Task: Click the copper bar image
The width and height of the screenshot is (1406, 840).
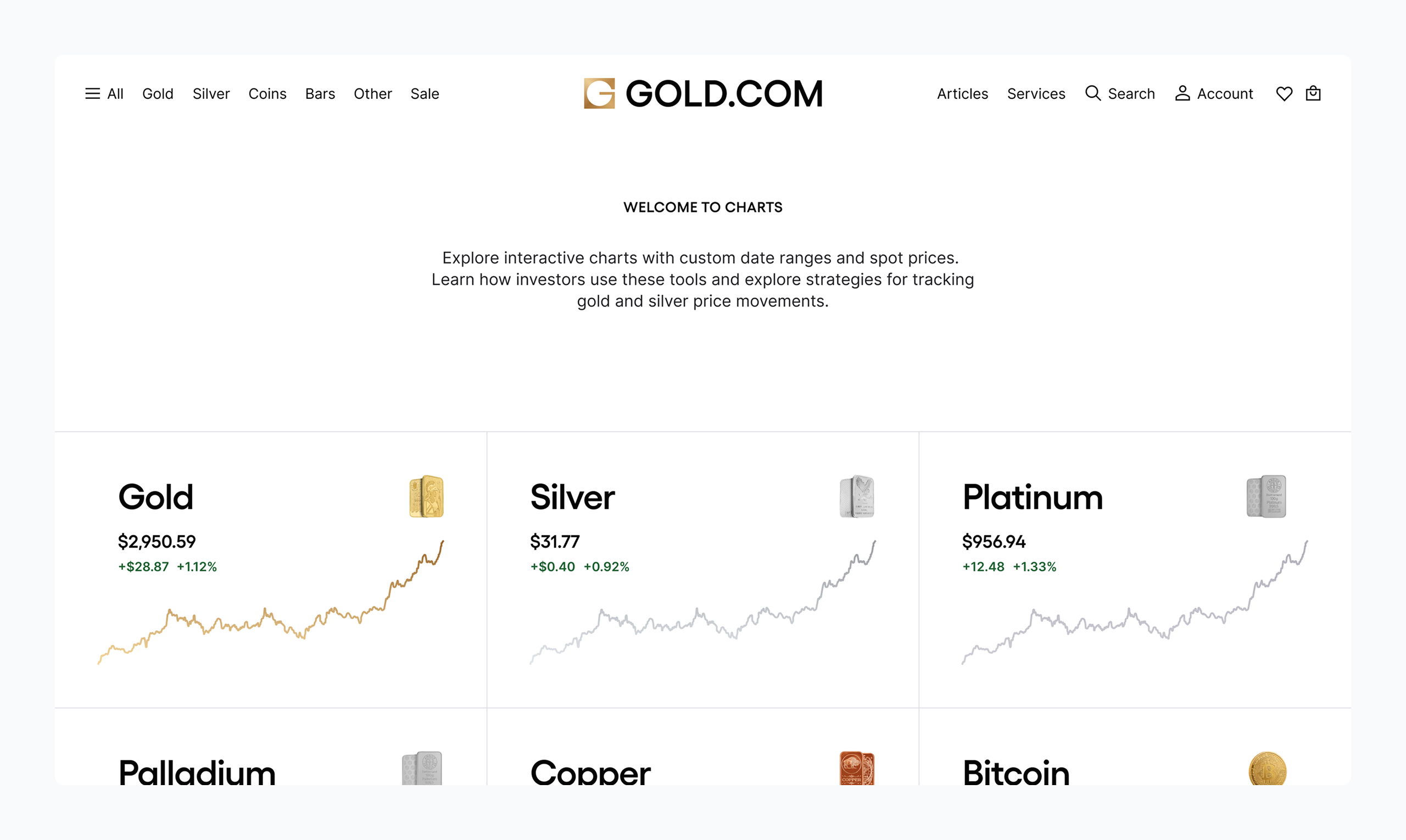Action: click(857, 769)
